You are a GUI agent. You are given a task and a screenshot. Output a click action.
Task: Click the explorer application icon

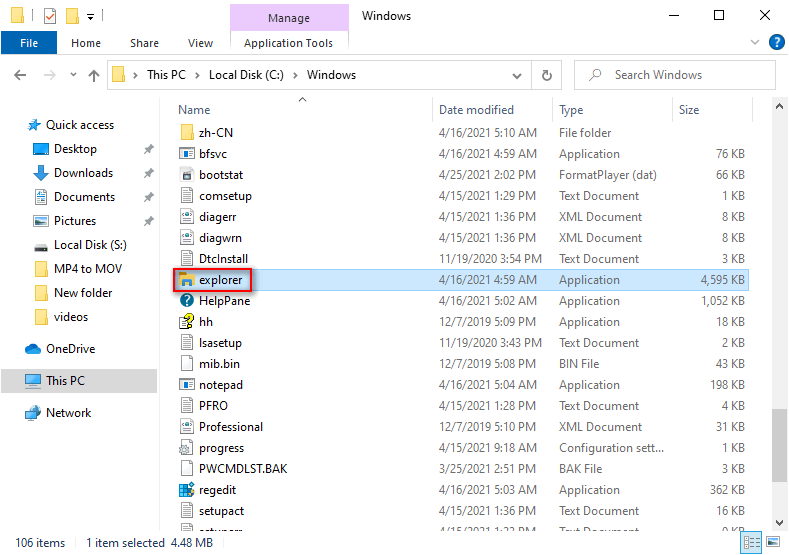coord(187,280)
